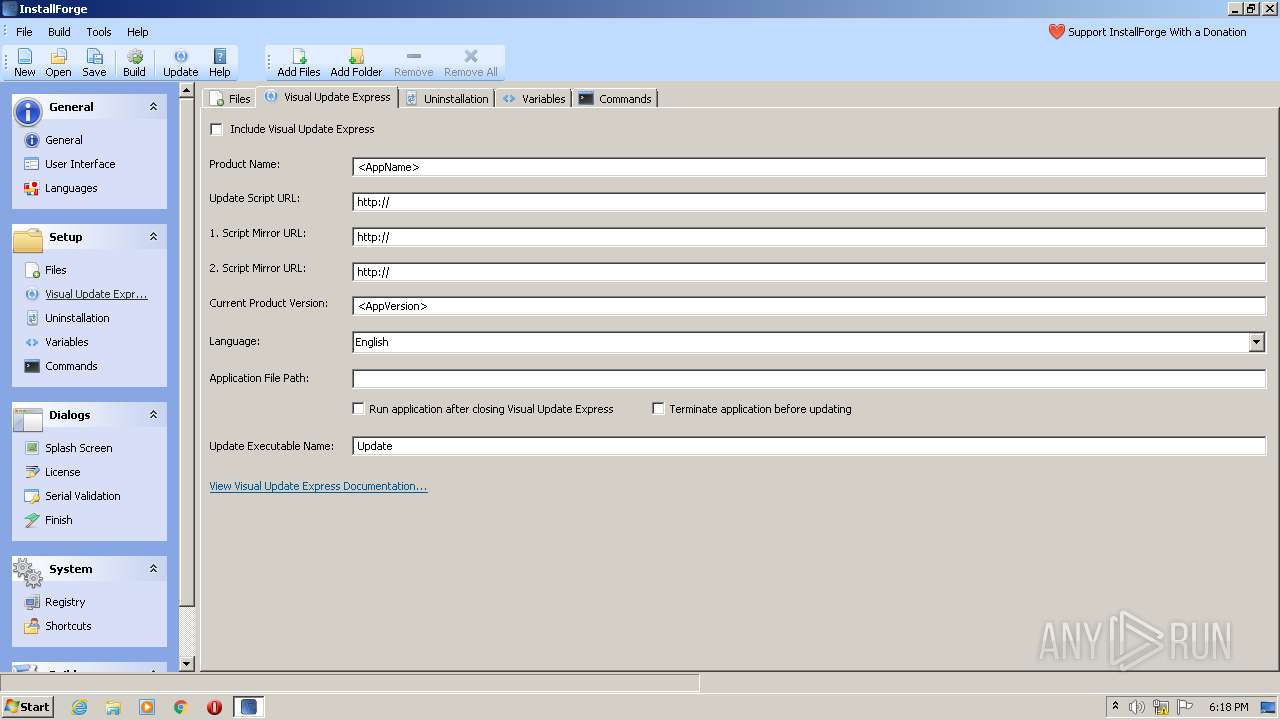
Task: Click the Update Script URL field
Action: 809,202
